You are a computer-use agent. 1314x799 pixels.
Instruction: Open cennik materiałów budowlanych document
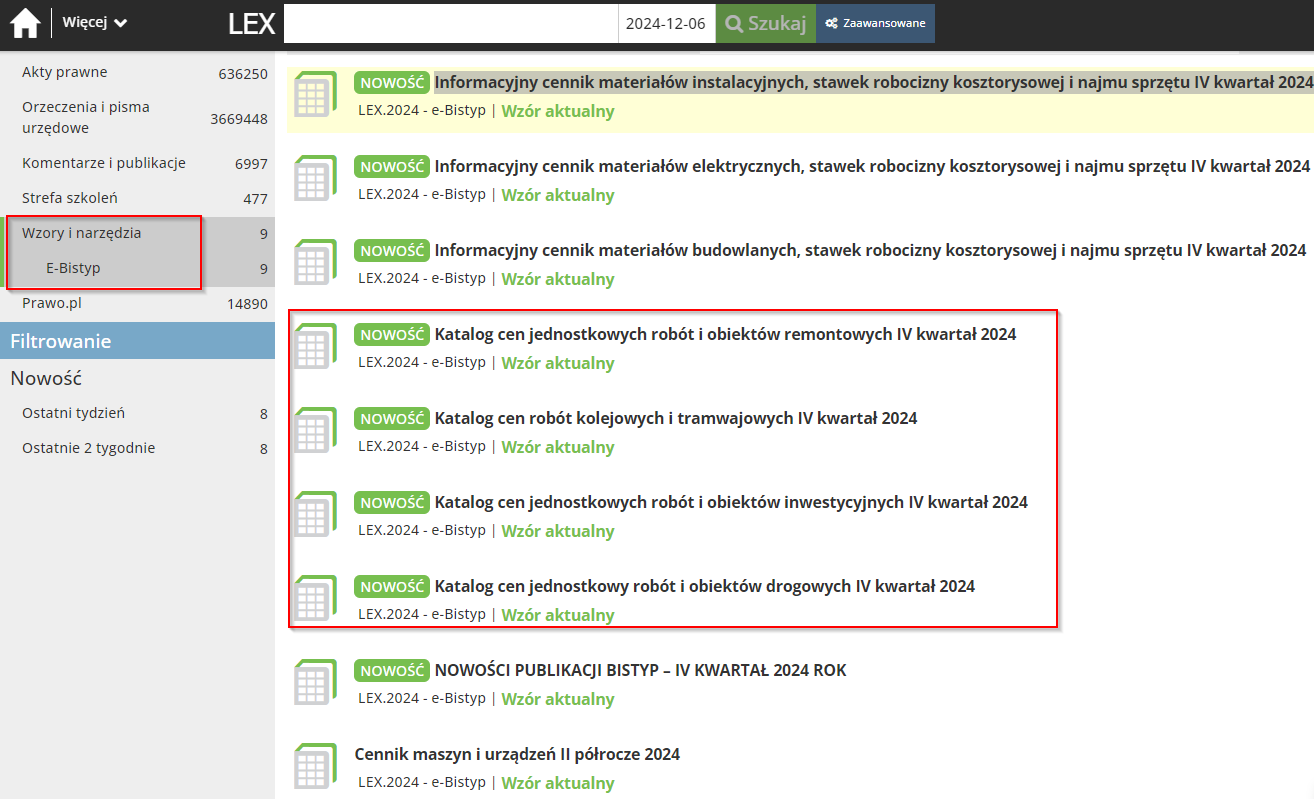coord(870,250)
